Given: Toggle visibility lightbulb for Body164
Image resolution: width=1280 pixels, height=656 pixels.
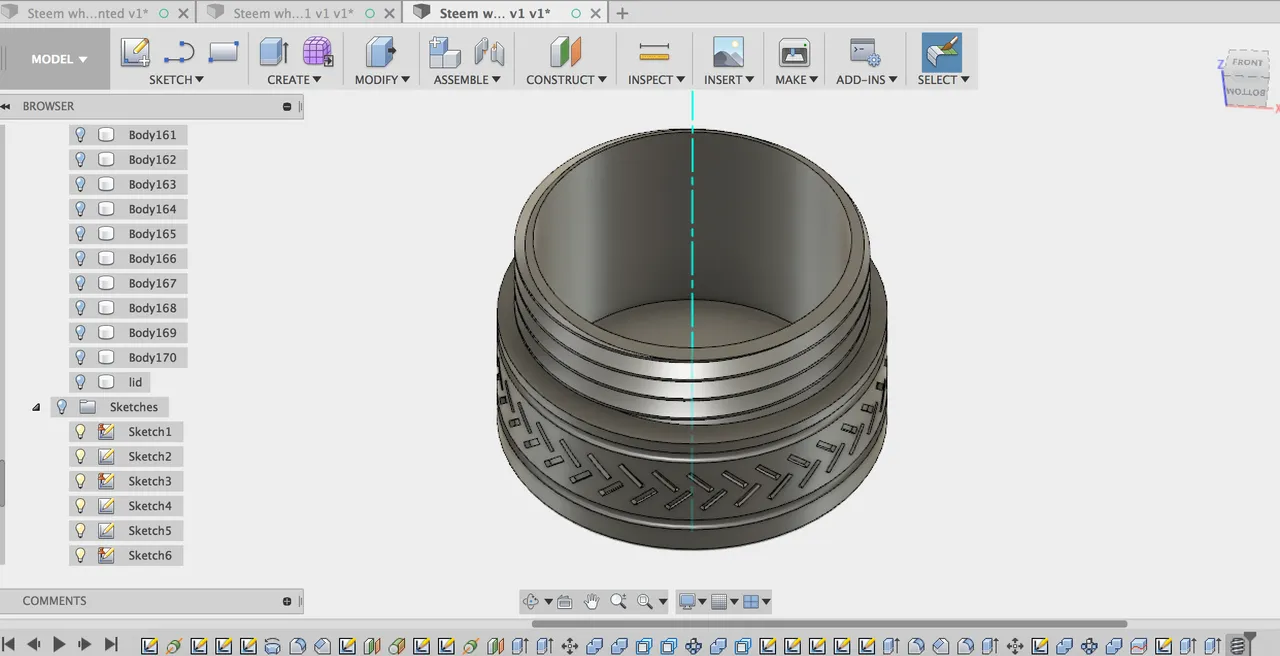Looking at the screenshot, I should tap(81, 209).
